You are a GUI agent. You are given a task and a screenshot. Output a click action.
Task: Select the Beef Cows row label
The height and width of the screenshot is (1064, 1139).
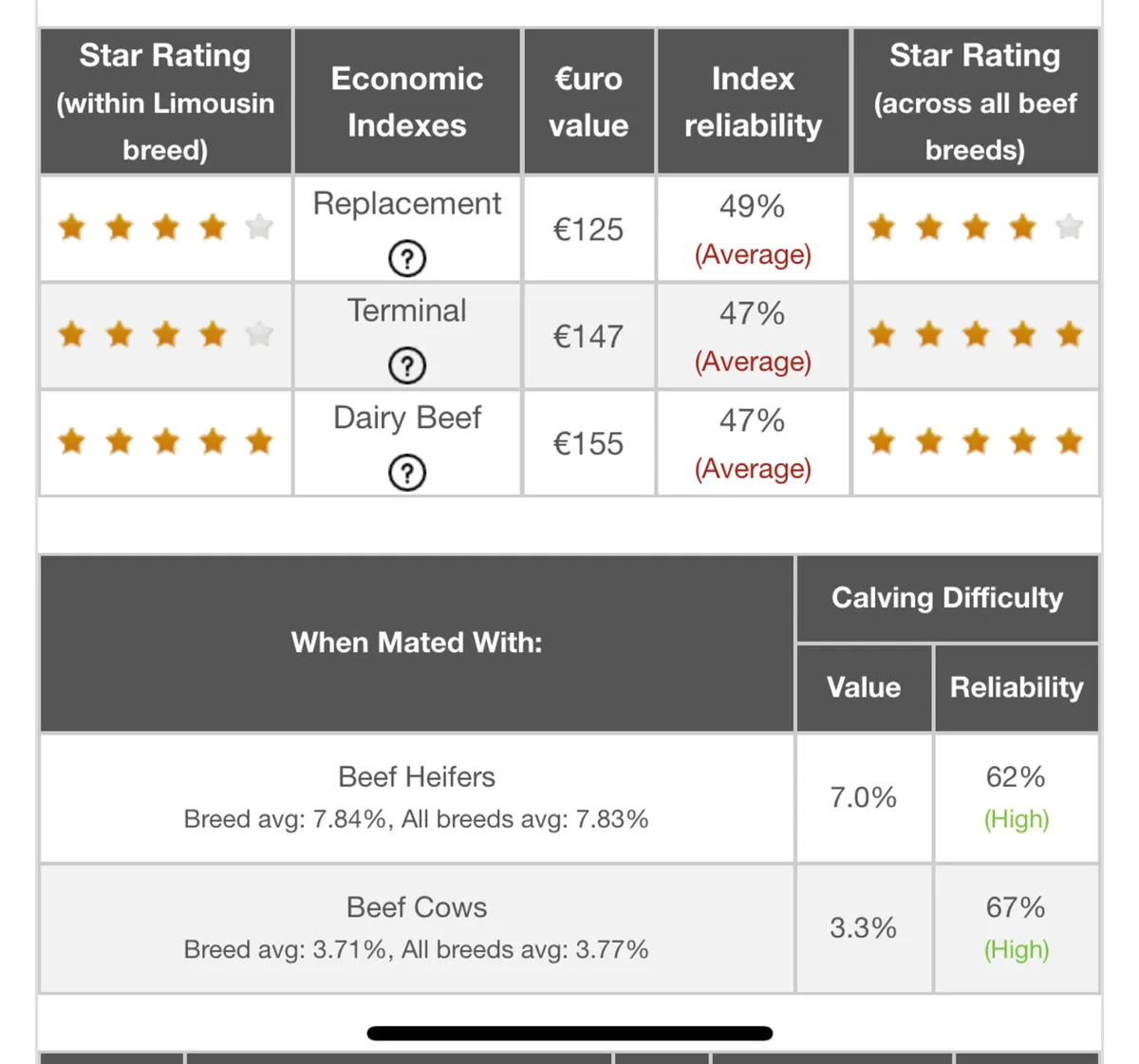tap(417, 907)
